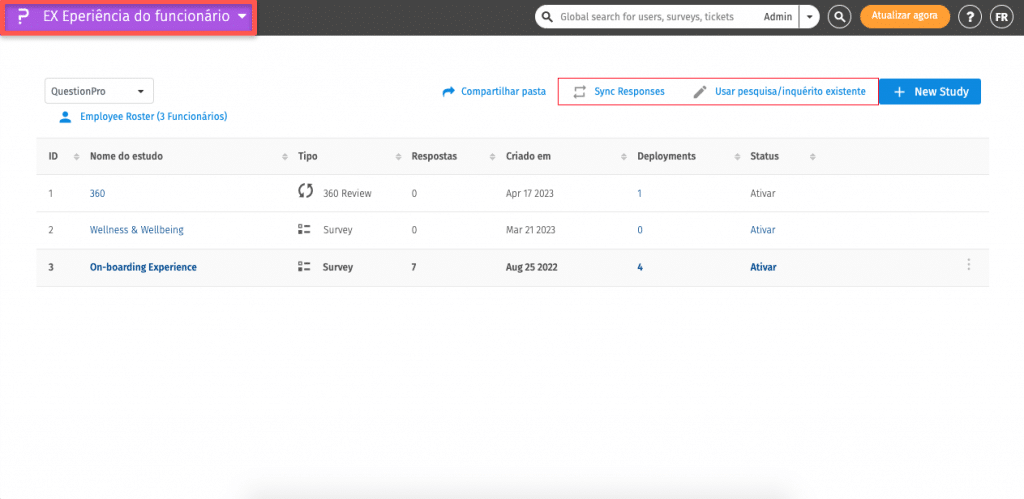Viewport: 1024px width, 499px height.
Task: Open the Admin search scope dropdown arrow
Action: (x=810, y=17)
